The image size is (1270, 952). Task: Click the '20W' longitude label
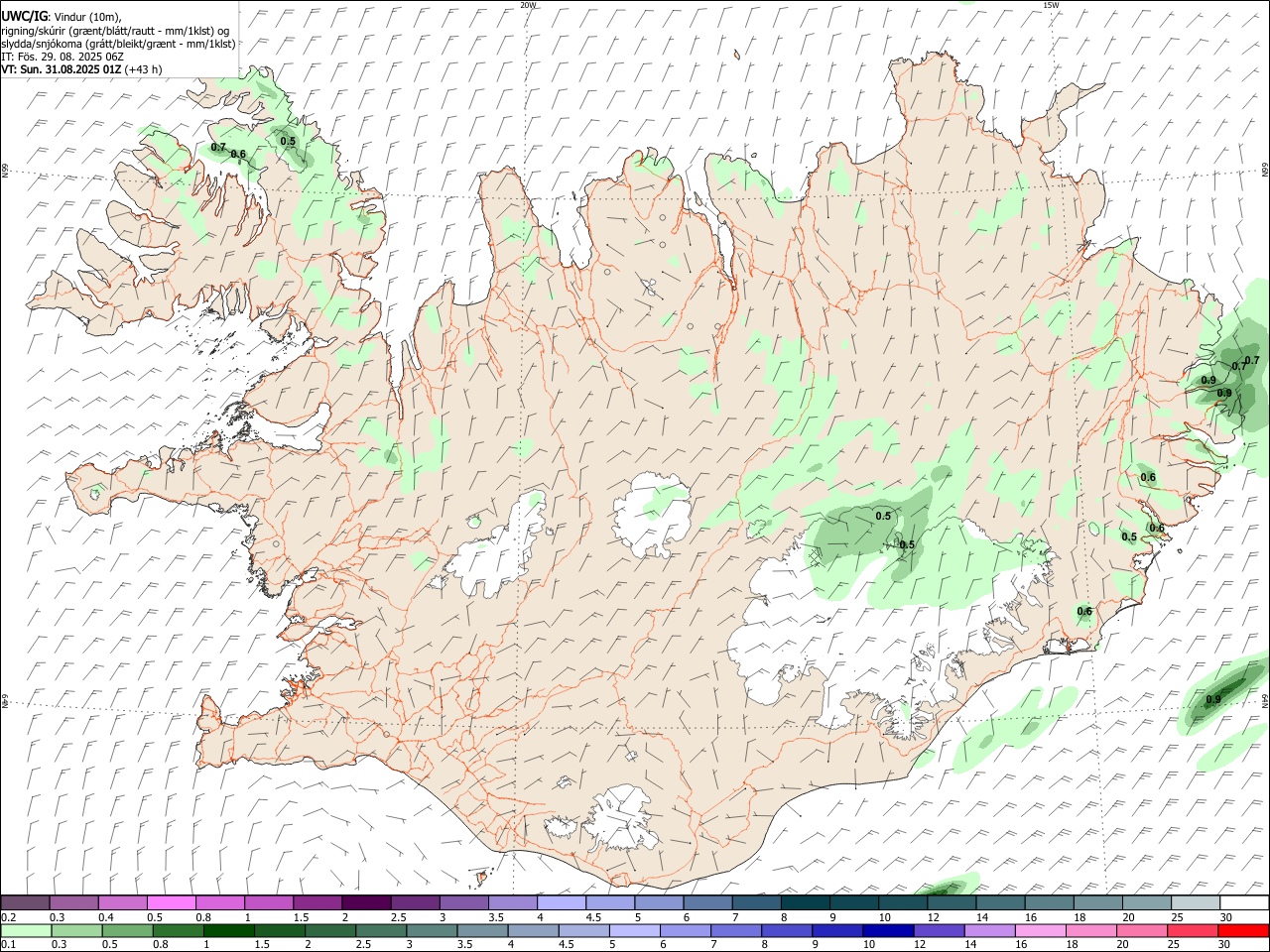[x=528, y=5]
